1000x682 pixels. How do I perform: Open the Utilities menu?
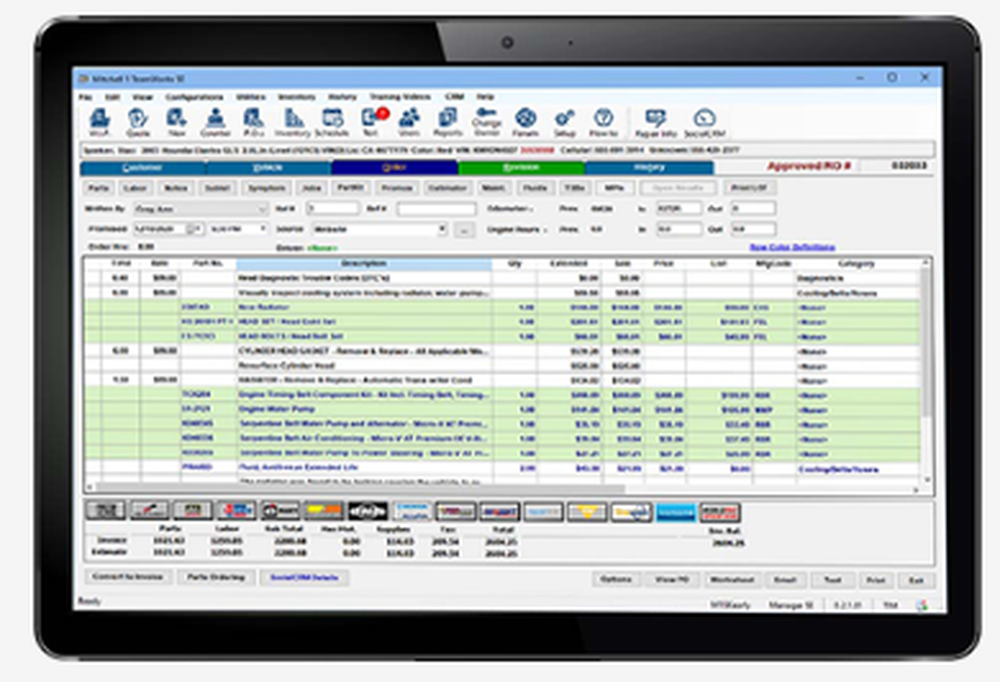pos(251,97)
